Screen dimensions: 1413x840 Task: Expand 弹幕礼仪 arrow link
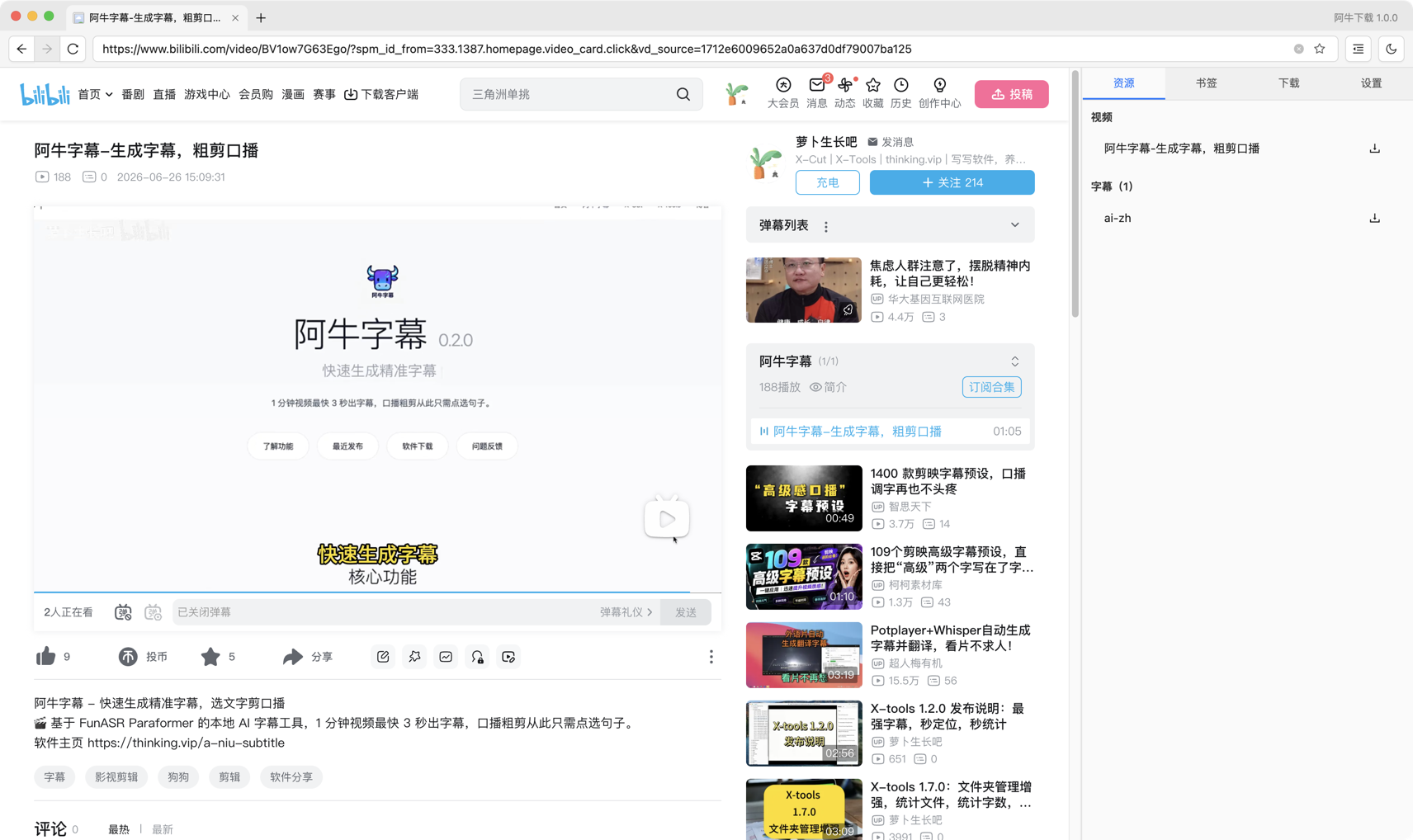click(x=626, y=612)
